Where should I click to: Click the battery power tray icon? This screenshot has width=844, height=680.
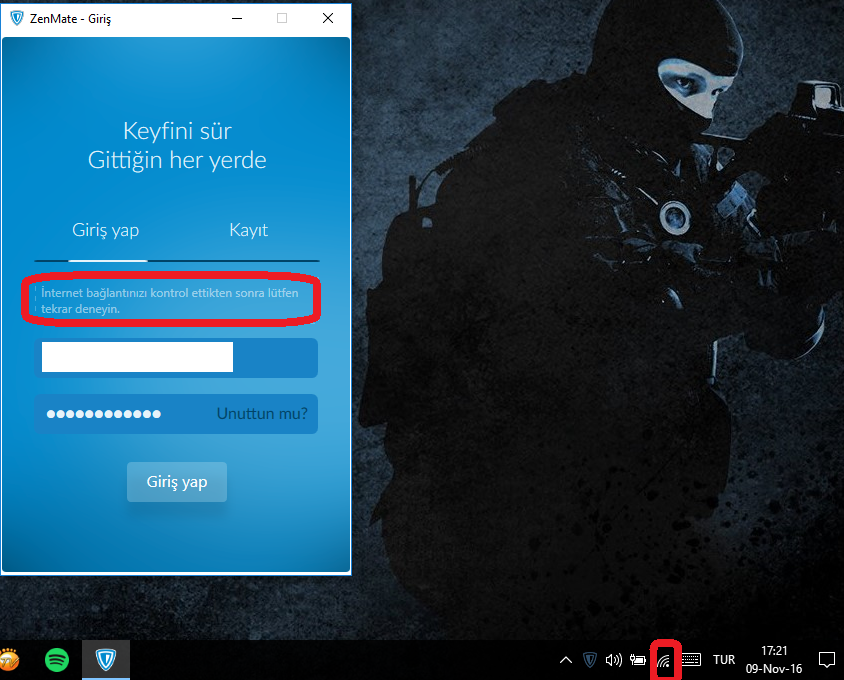point(638,660)
